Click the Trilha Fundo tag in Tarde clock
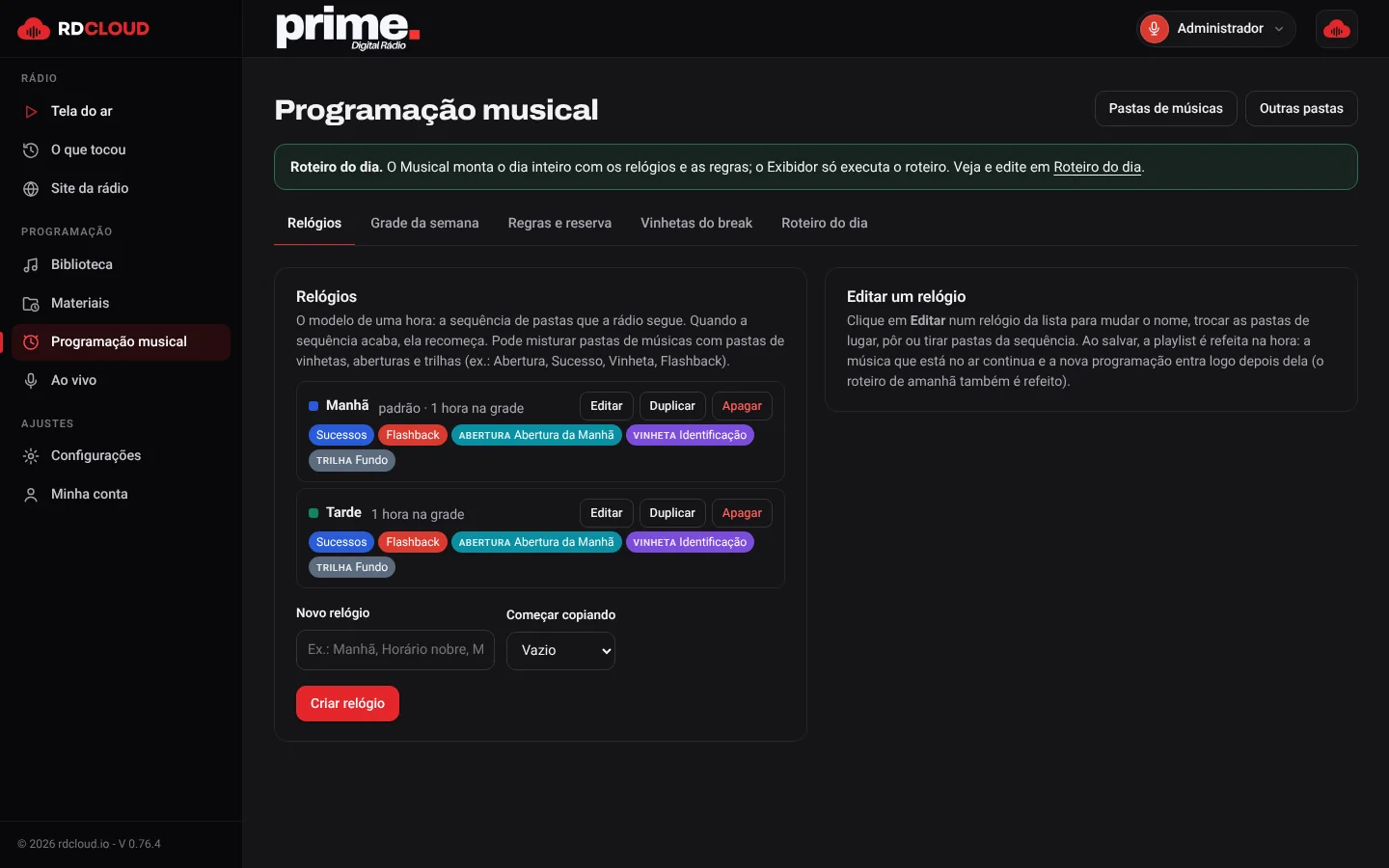The image size is (1389, 868). coord(352,567)
